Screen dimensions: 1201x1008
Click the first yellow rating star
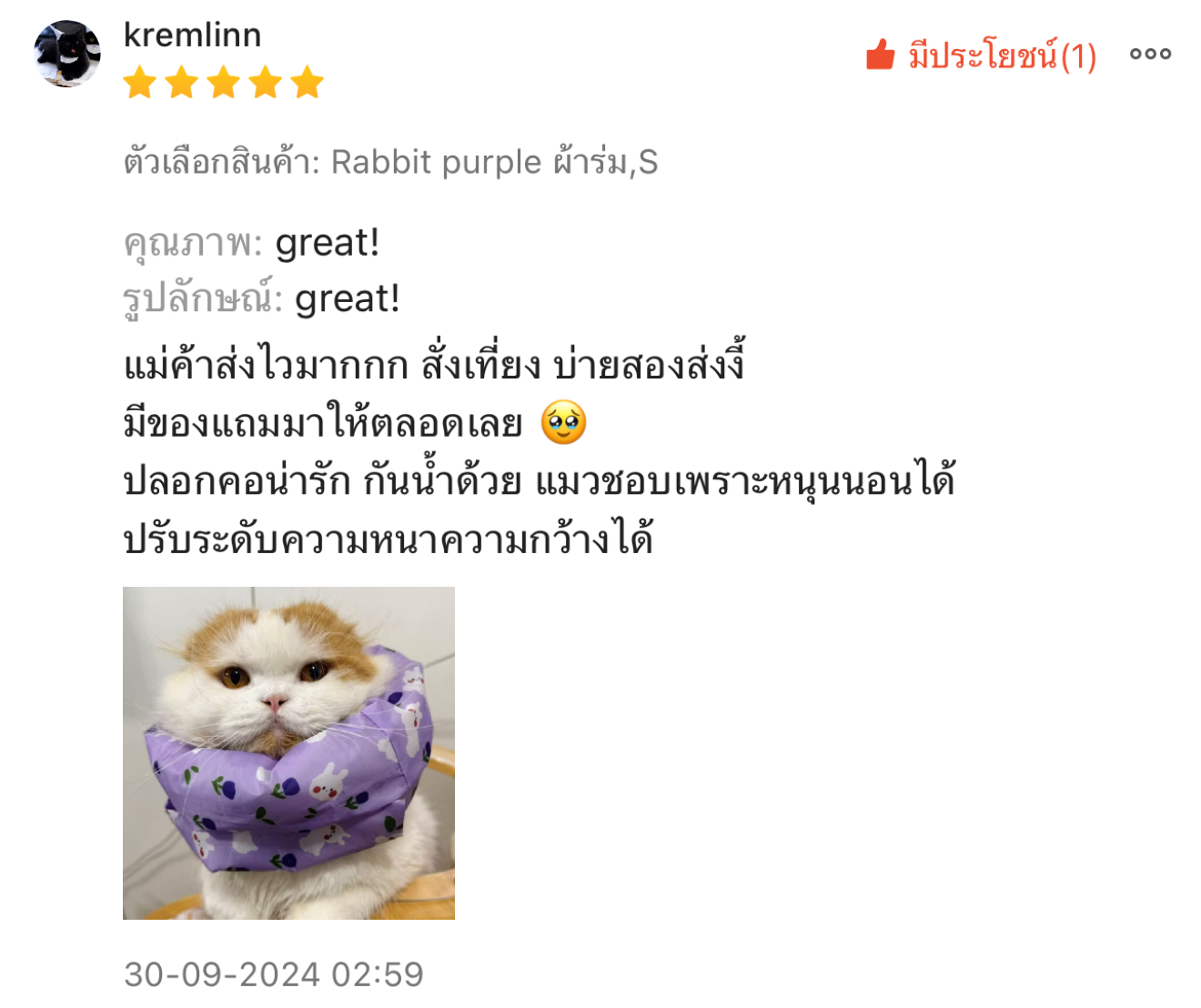(x=140, y=82)
